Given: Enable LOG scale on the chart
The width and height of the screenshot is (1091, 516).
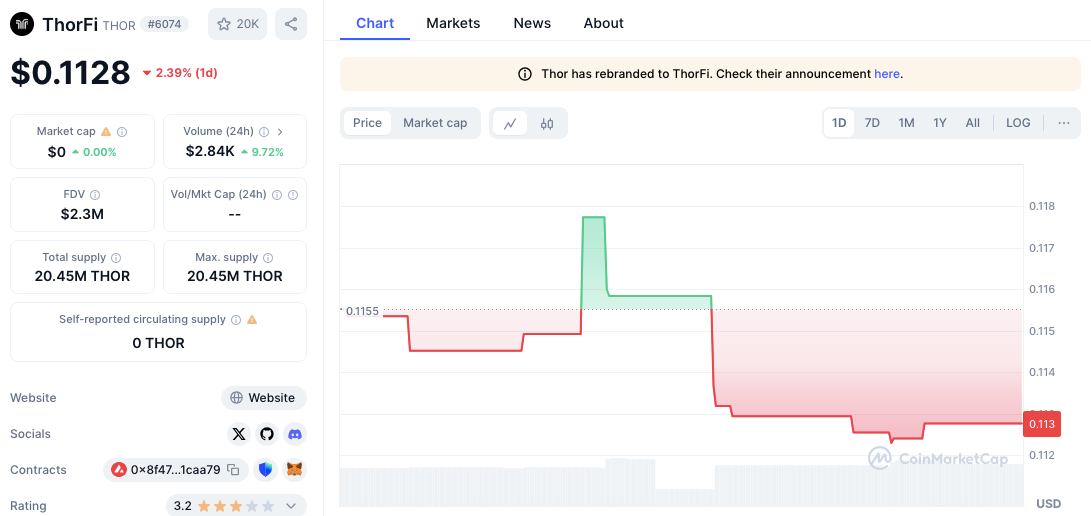Looking at the screenshot, I should [x=1018, y=123].
